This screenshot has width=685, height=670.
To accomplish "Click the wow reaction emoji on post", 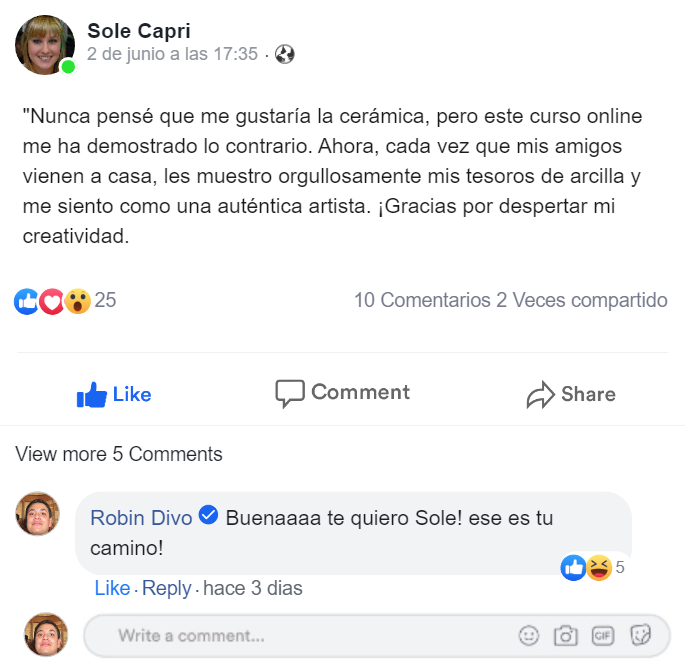I will (x=78, y=300).
